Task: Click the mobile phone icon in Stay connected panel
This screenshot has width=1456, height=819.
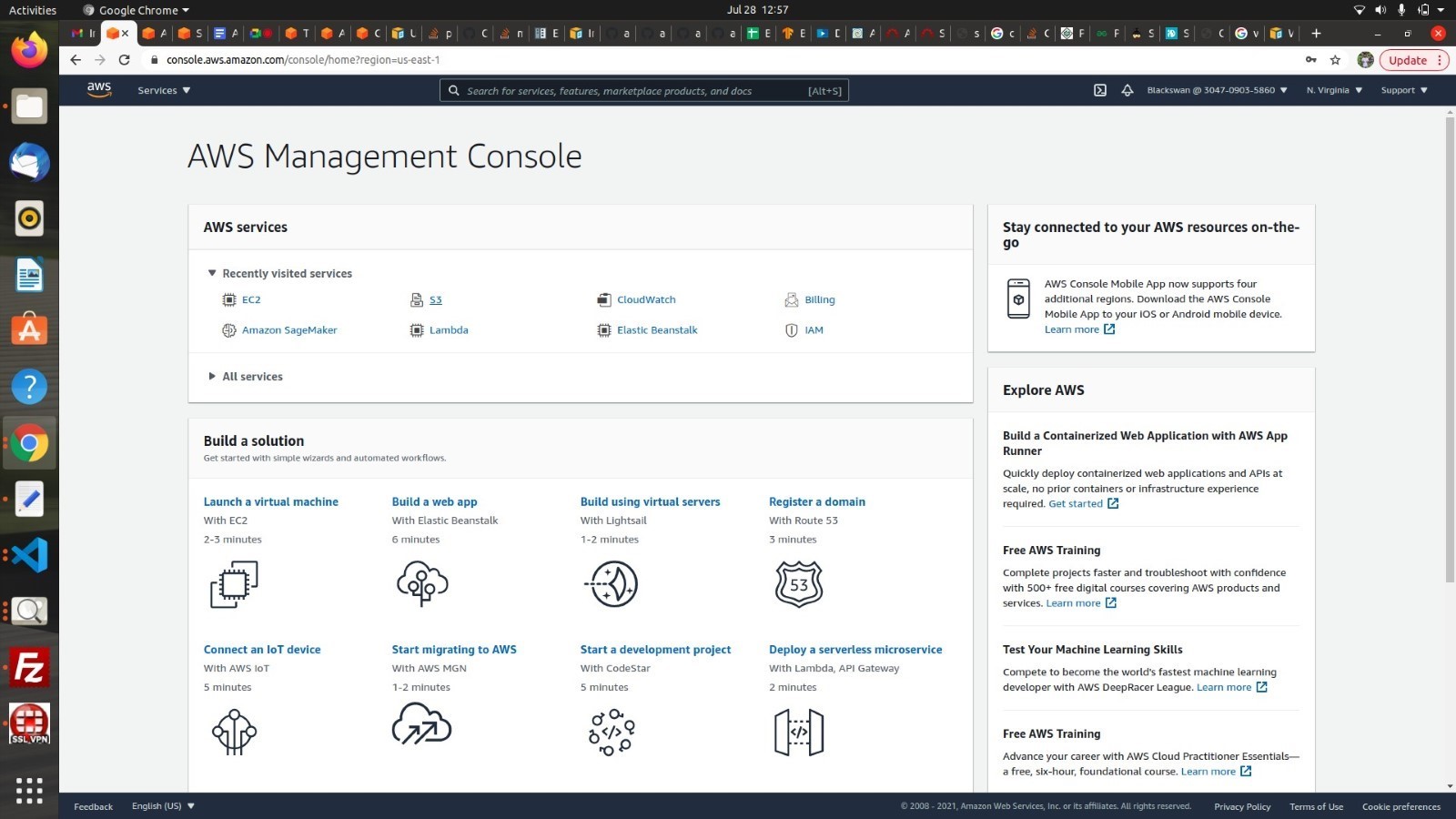Action: click(1019, 298)
